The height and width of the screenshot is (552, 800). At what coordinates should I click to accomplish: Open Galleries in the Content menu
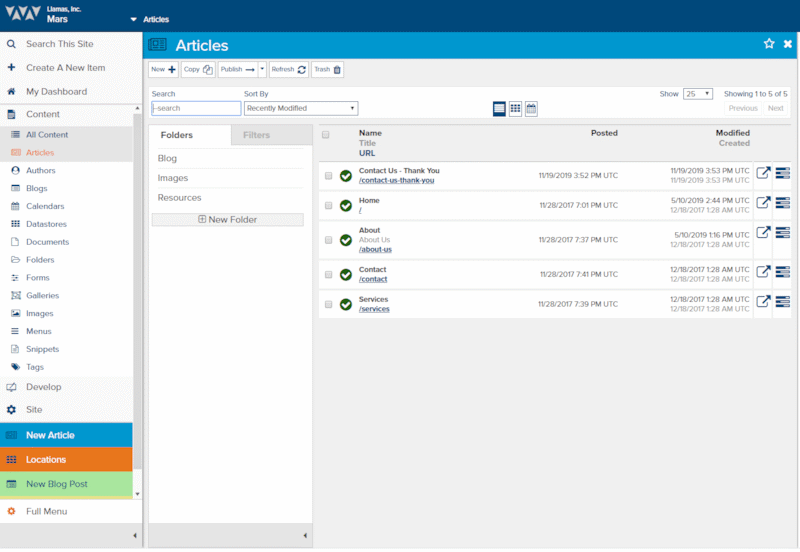(42, 295)
